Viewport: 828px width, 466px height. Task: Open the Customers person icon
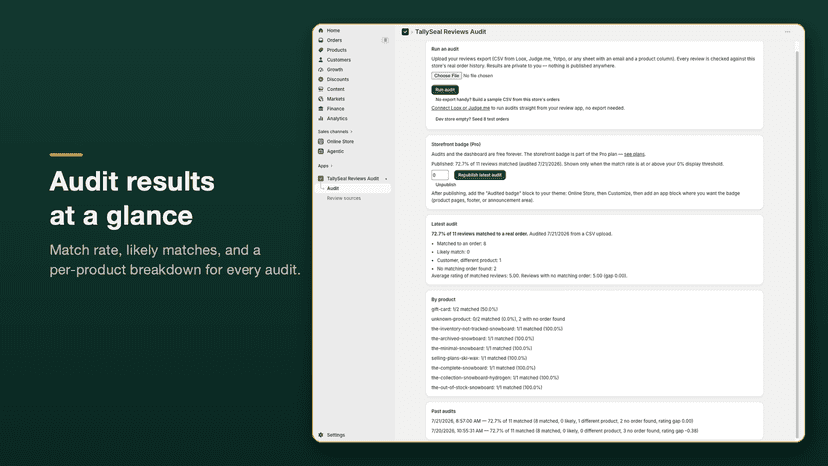pos(321,60)
